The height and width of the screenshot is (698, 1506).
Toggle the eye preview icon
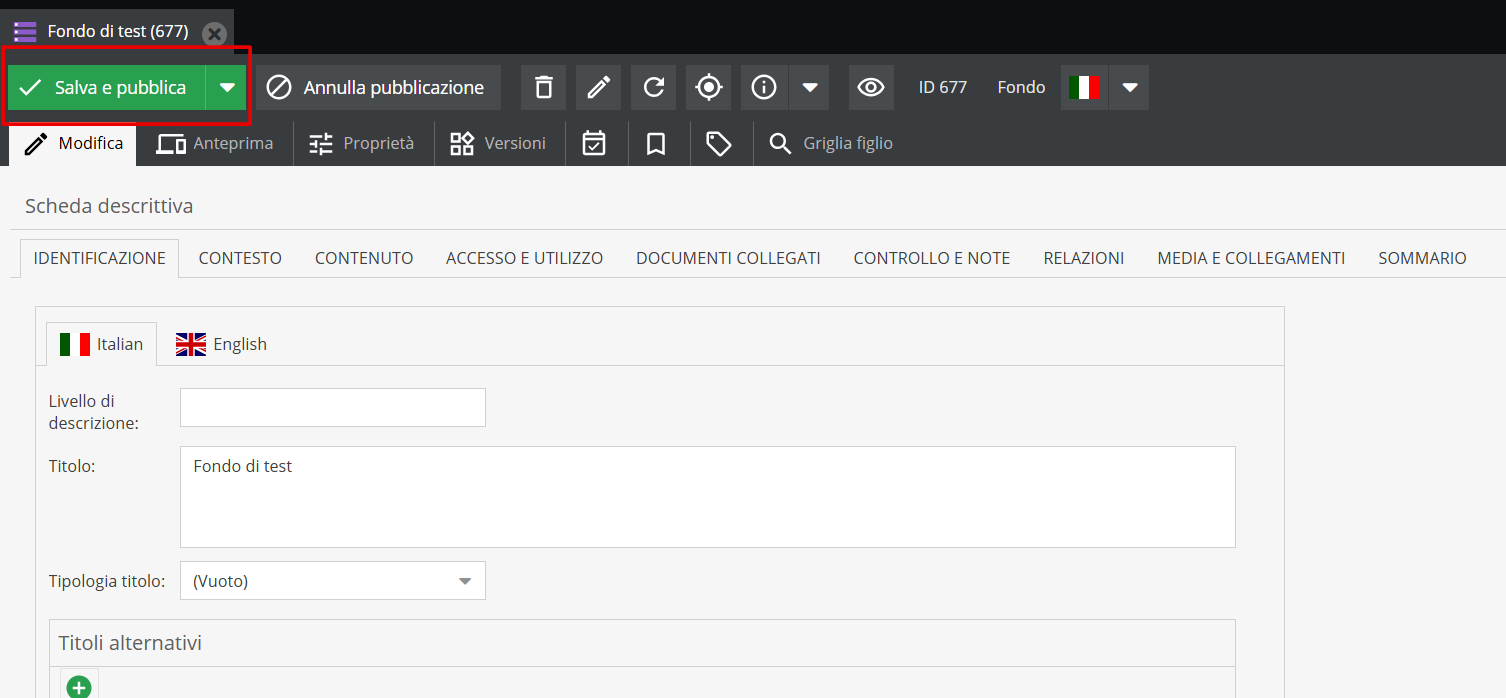coord(871,88)
